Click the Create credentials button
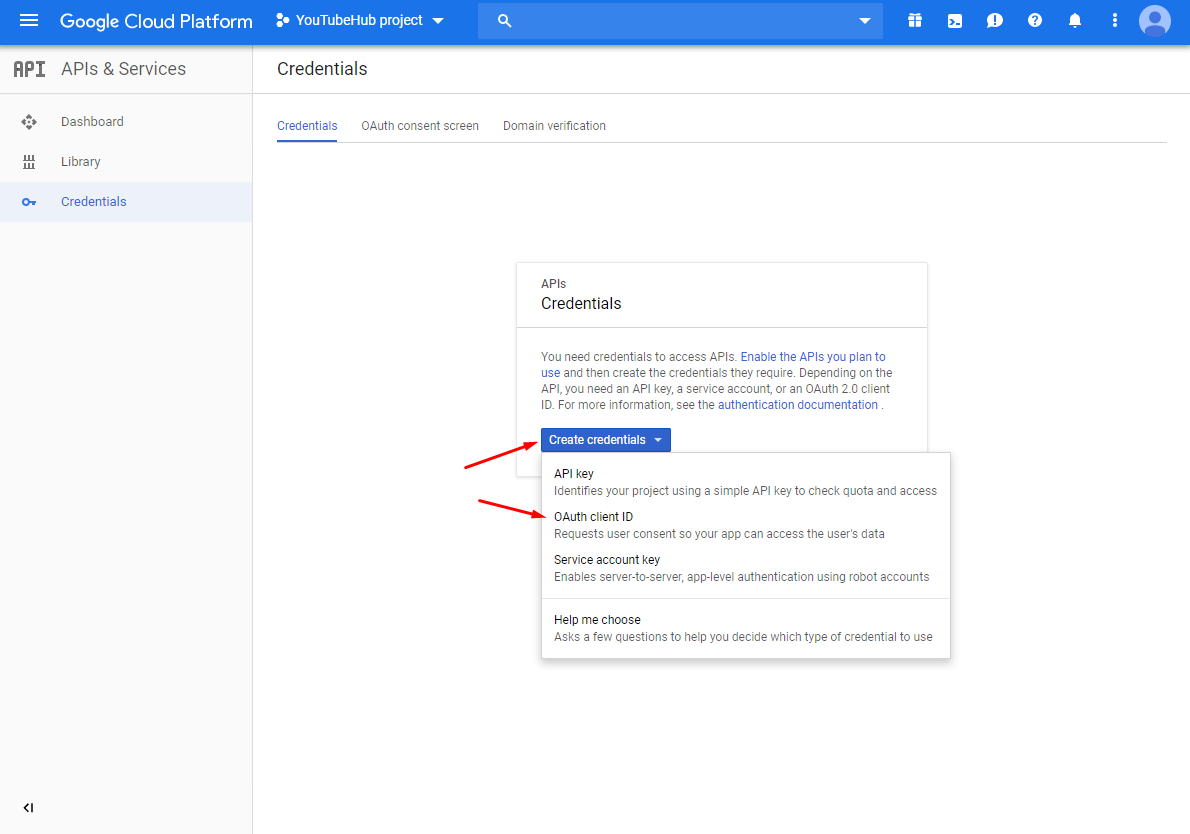The width and height of the screenshot is (1190, 834). click(x=605, y=440)
